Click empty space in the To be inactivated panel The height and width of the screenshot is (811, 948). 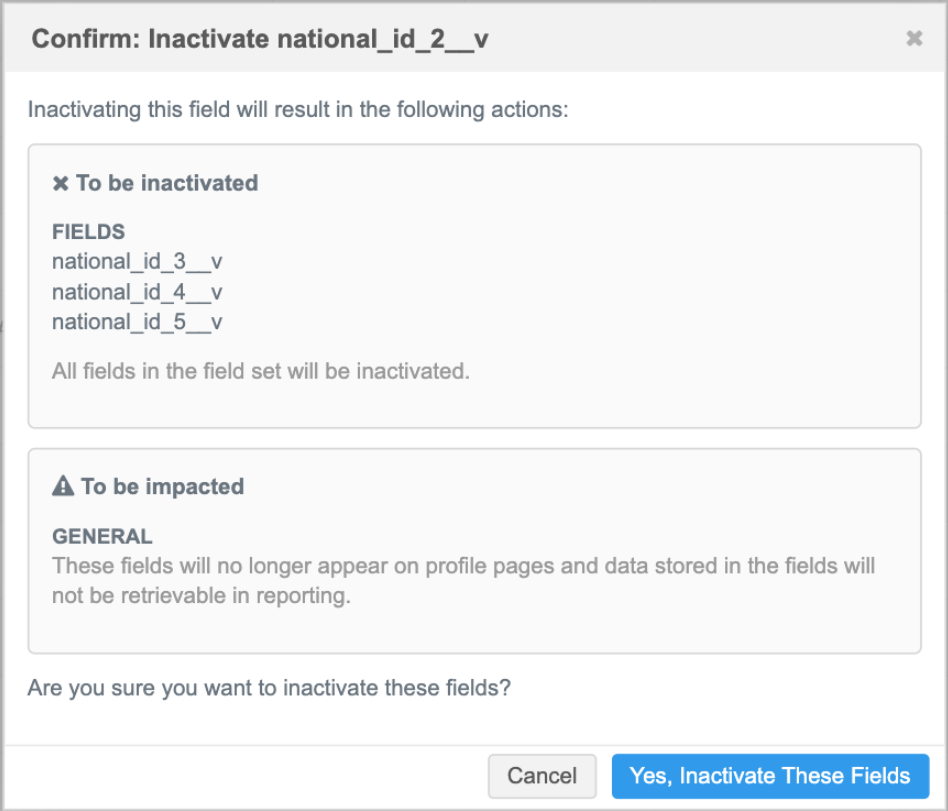[650, 290]
